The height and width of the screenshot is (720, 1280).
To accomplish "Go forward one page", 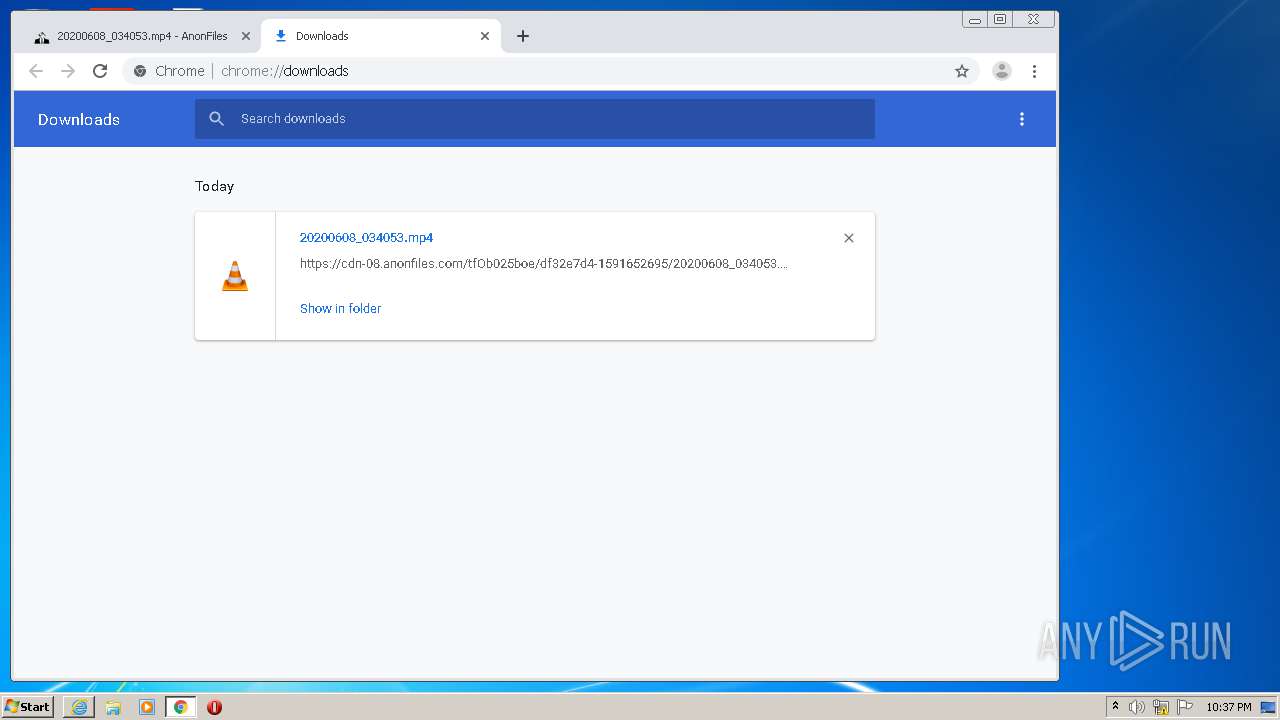I will 68,71.
